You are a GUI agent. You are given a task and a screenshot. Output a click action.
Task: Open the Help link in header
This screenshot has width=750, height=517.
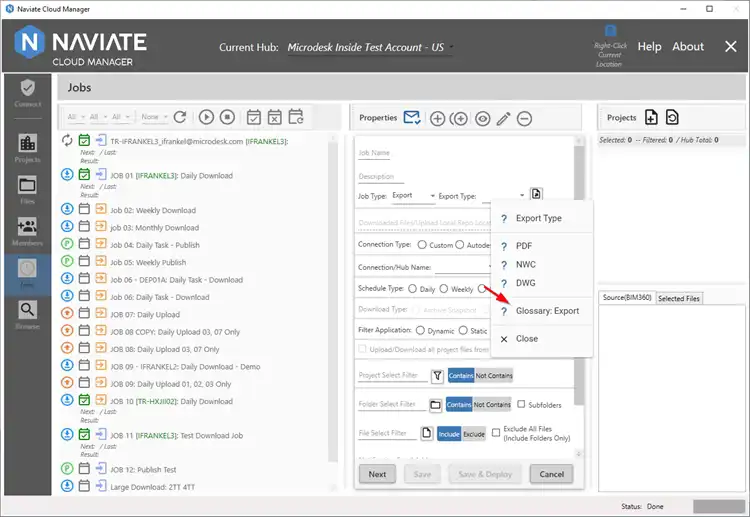[x=649, y=46]
